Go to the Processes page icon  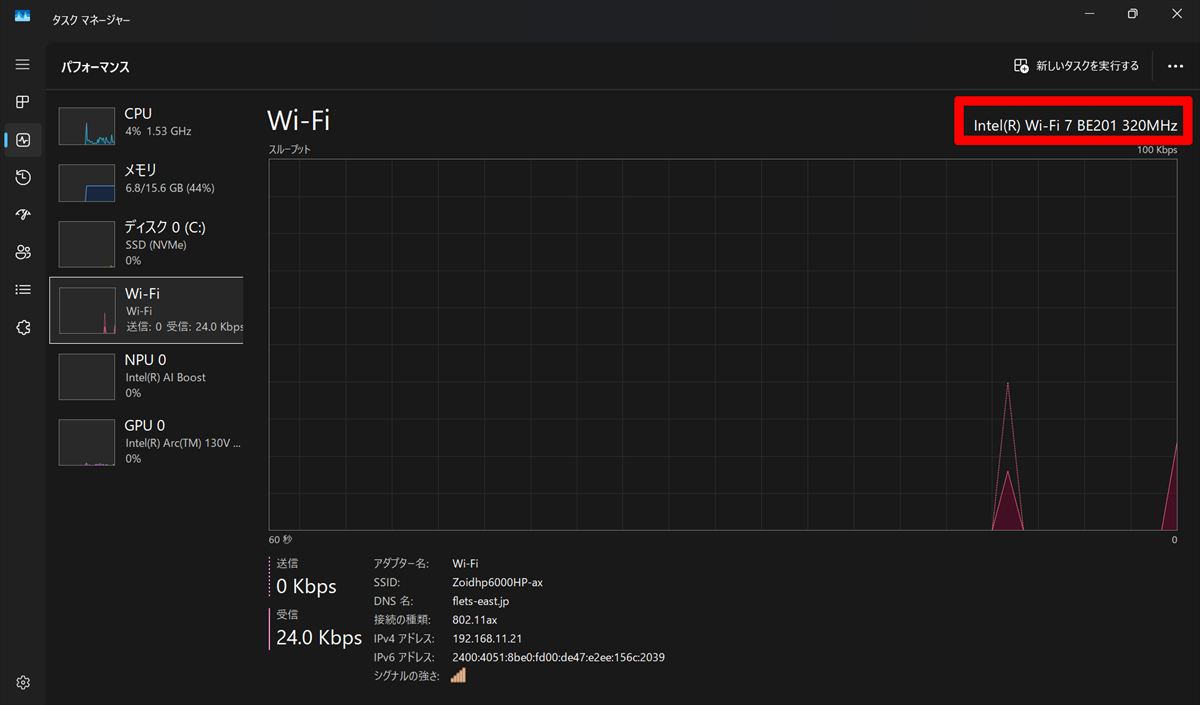point(23,102)
